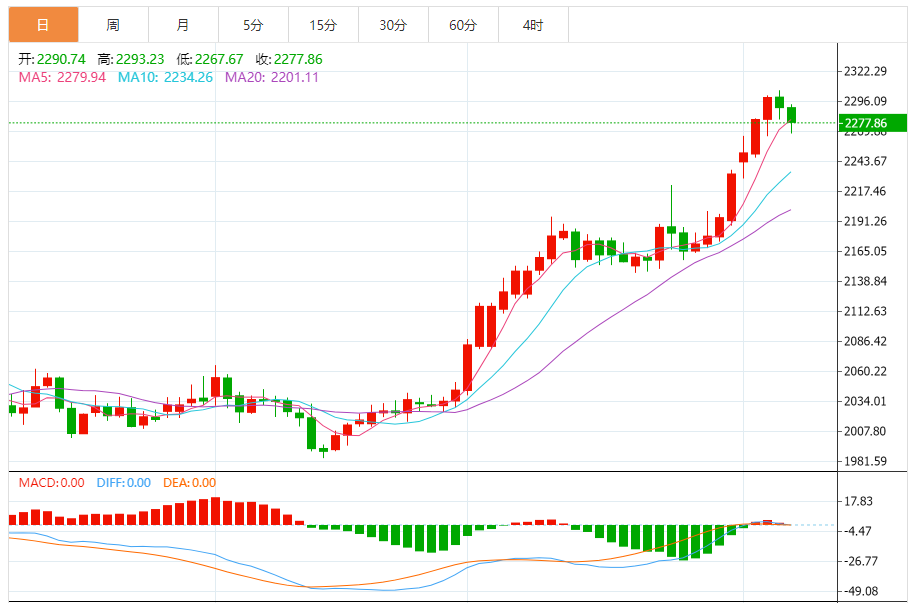Click the 2034.01 price axis label
Screen dimensions: 911x603
point(866,401)
